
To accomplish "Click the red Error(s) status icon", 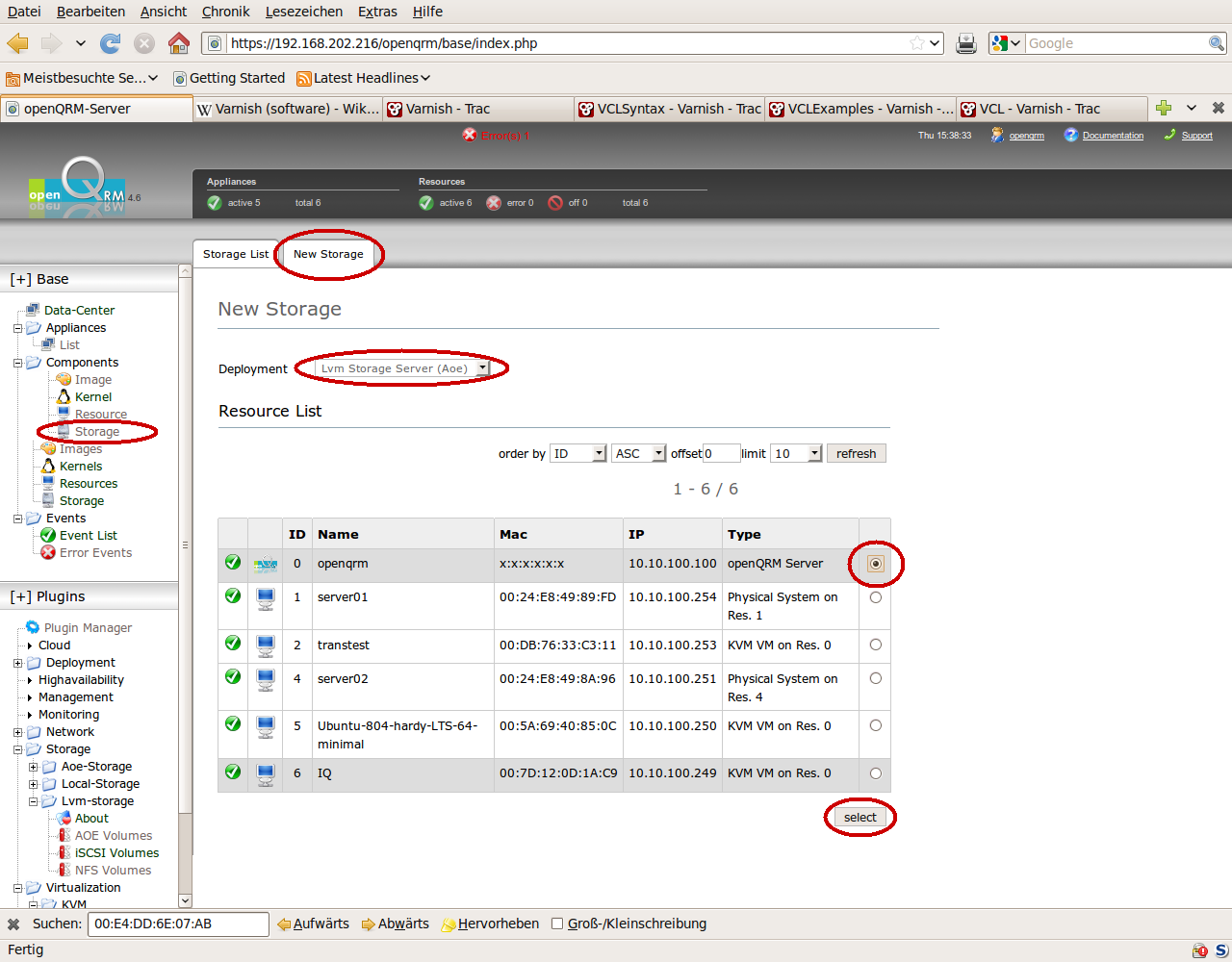I will point(470,136).
